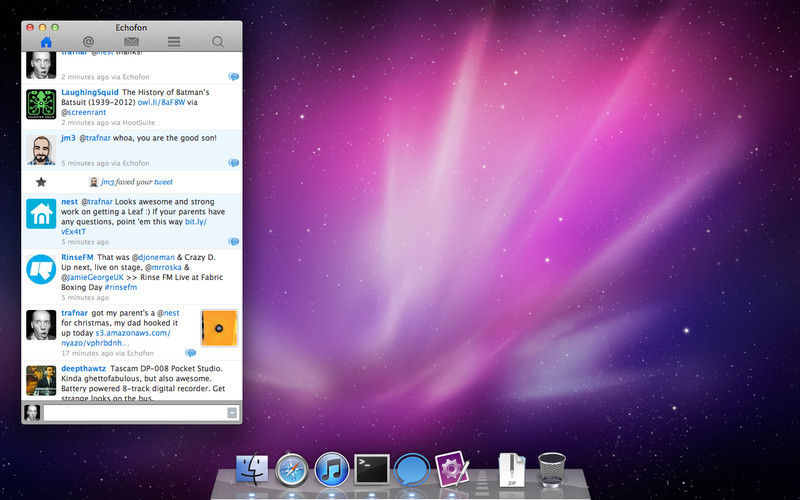Image resolution: width=800 pixels, height=500 pixels.
Task: Open the owl.li/8aF8W link
Action: coord(161,103)
